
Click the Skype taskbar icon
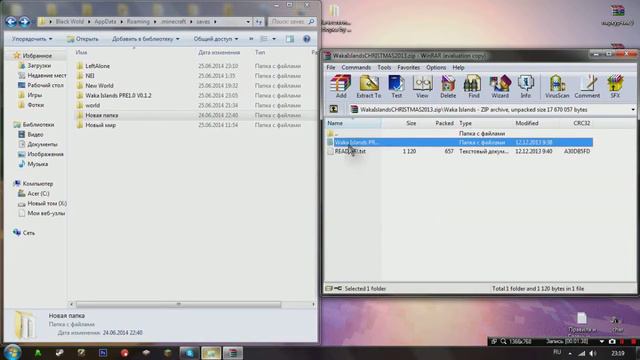click(x=189, y=353)
